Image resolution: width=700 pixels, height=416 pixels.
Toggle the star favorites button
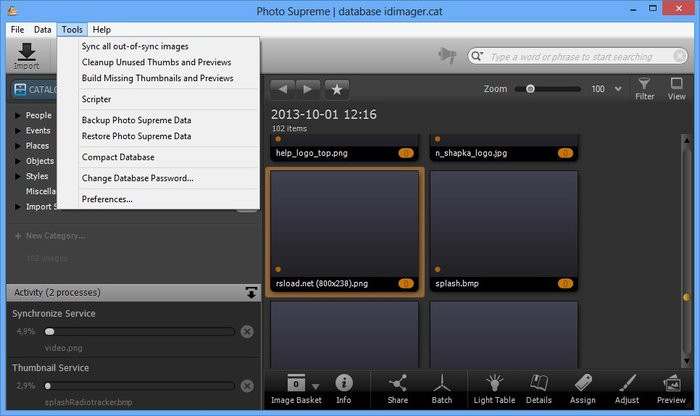(x=338, y=88)
